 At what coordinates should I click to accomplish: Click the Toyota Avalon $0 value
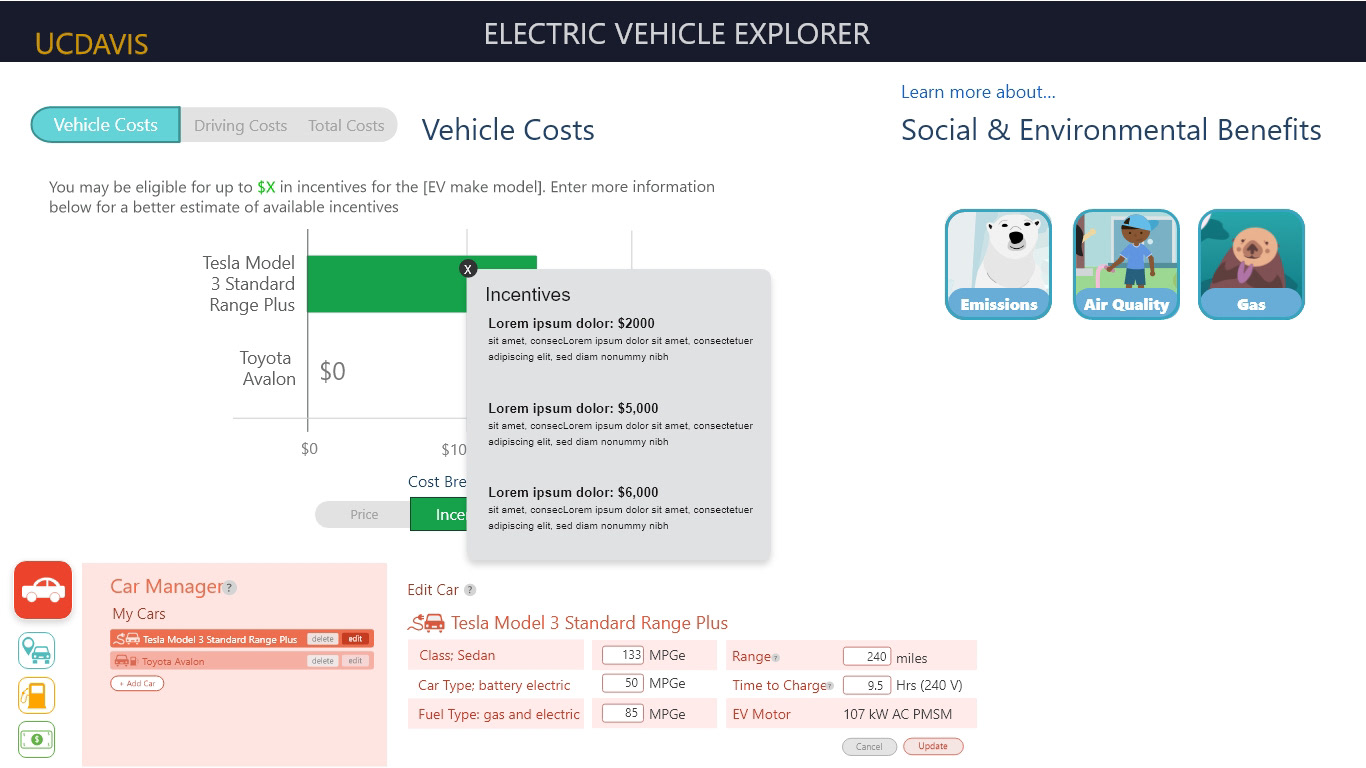click(x=333, y=371)
